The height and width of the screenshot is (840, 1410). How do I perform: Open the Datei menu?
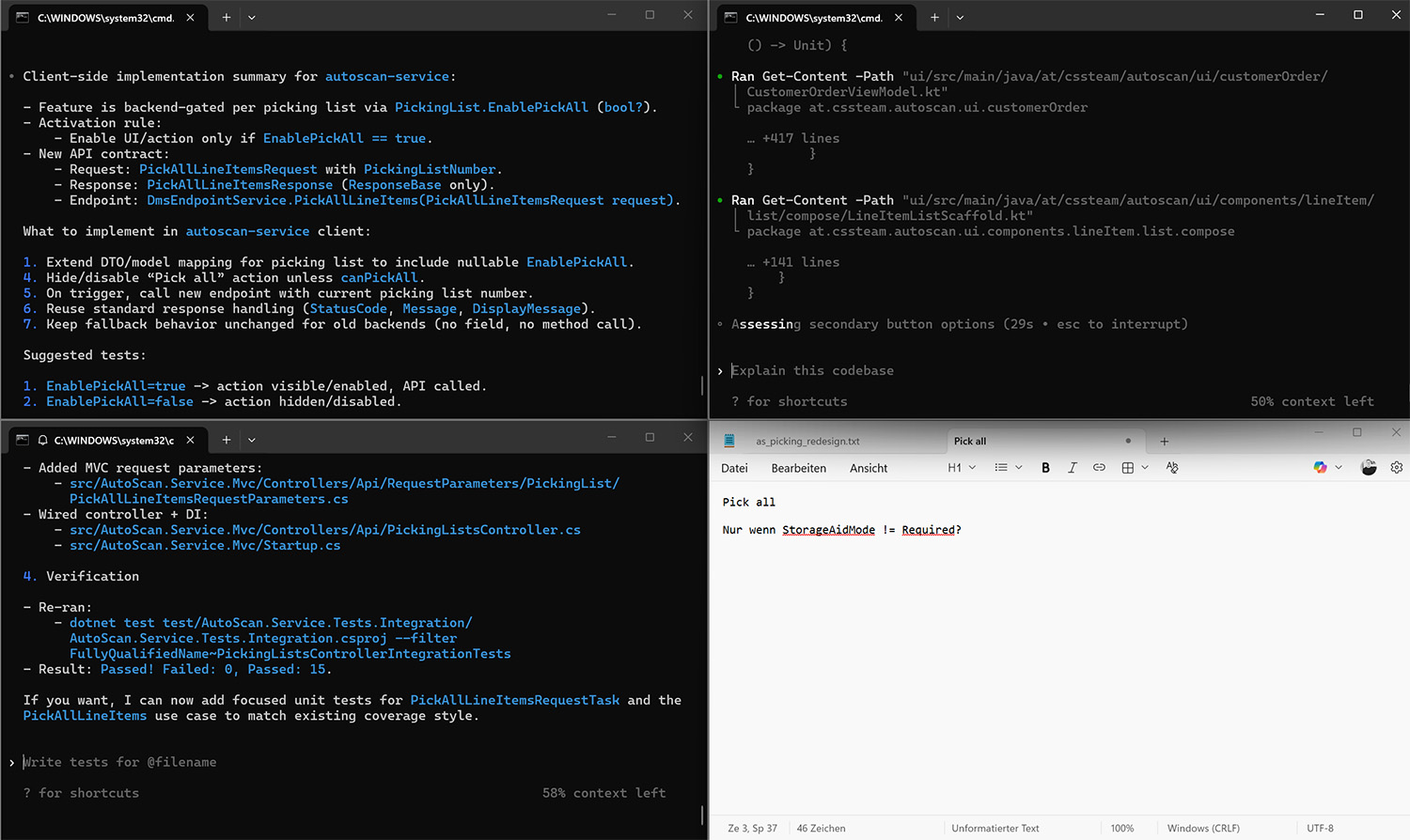click(734, 469)
